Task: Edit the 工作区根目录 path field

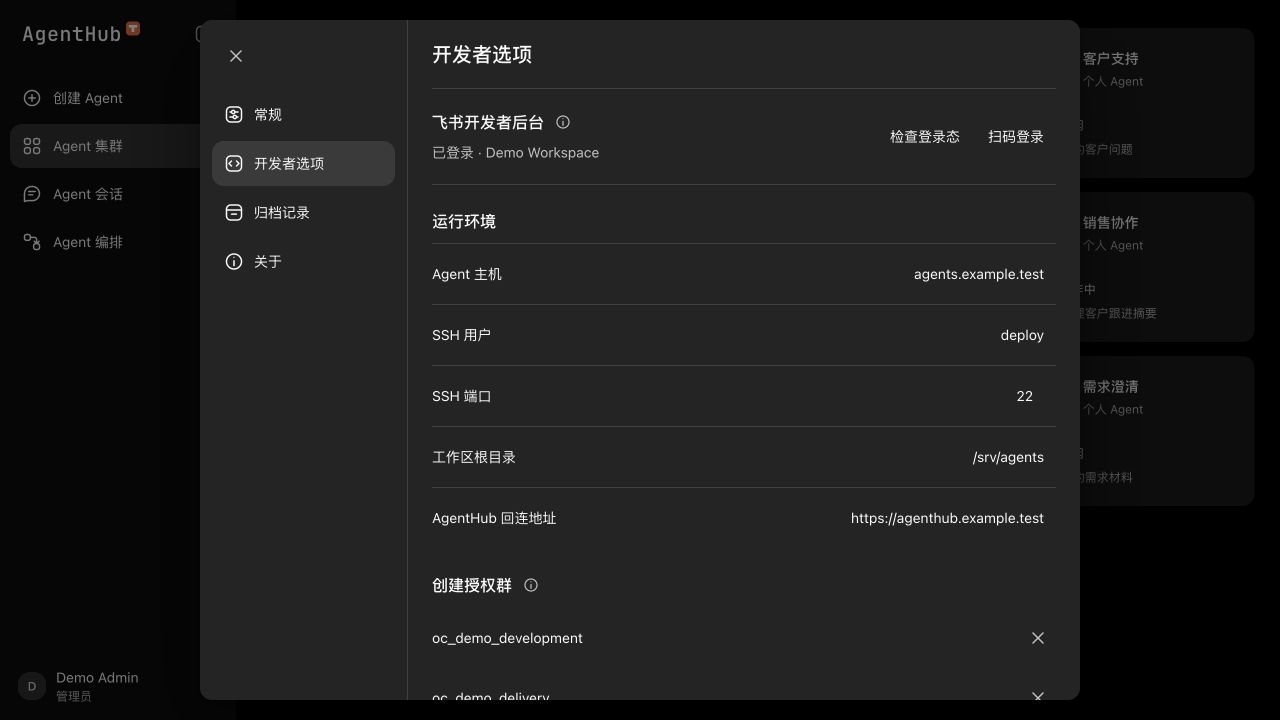Action: (x=1008, y=457)
